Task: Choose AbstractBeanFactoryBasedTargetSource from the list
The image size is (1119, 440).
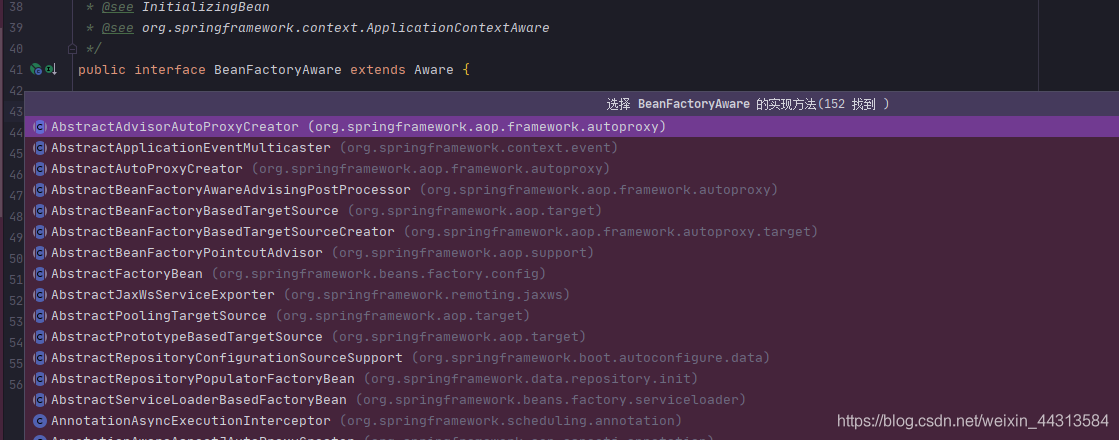Action: (194, 211)
